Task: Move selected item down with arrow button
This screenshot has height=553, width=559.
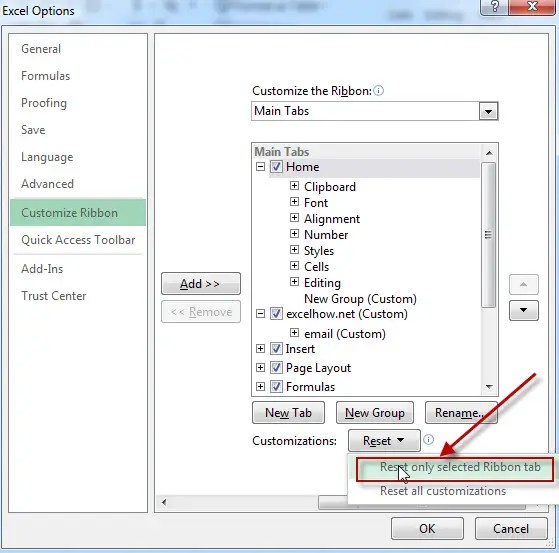Action: click(523, 311)
